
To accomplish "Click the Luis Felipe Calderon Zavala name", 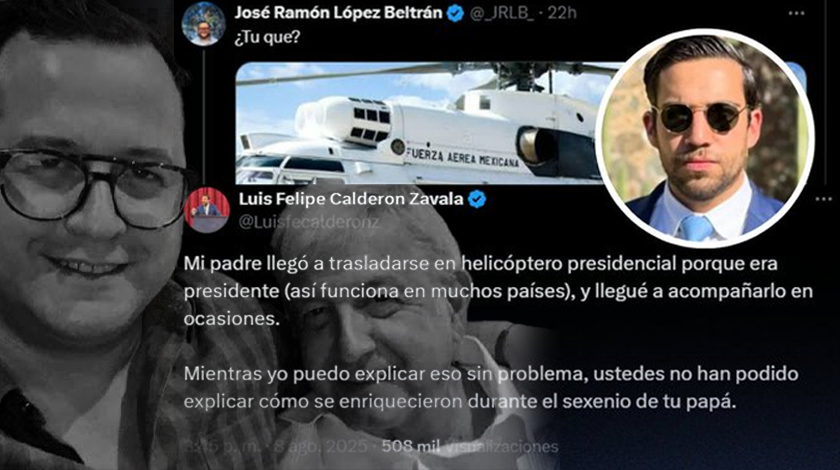I will (351, 199).
